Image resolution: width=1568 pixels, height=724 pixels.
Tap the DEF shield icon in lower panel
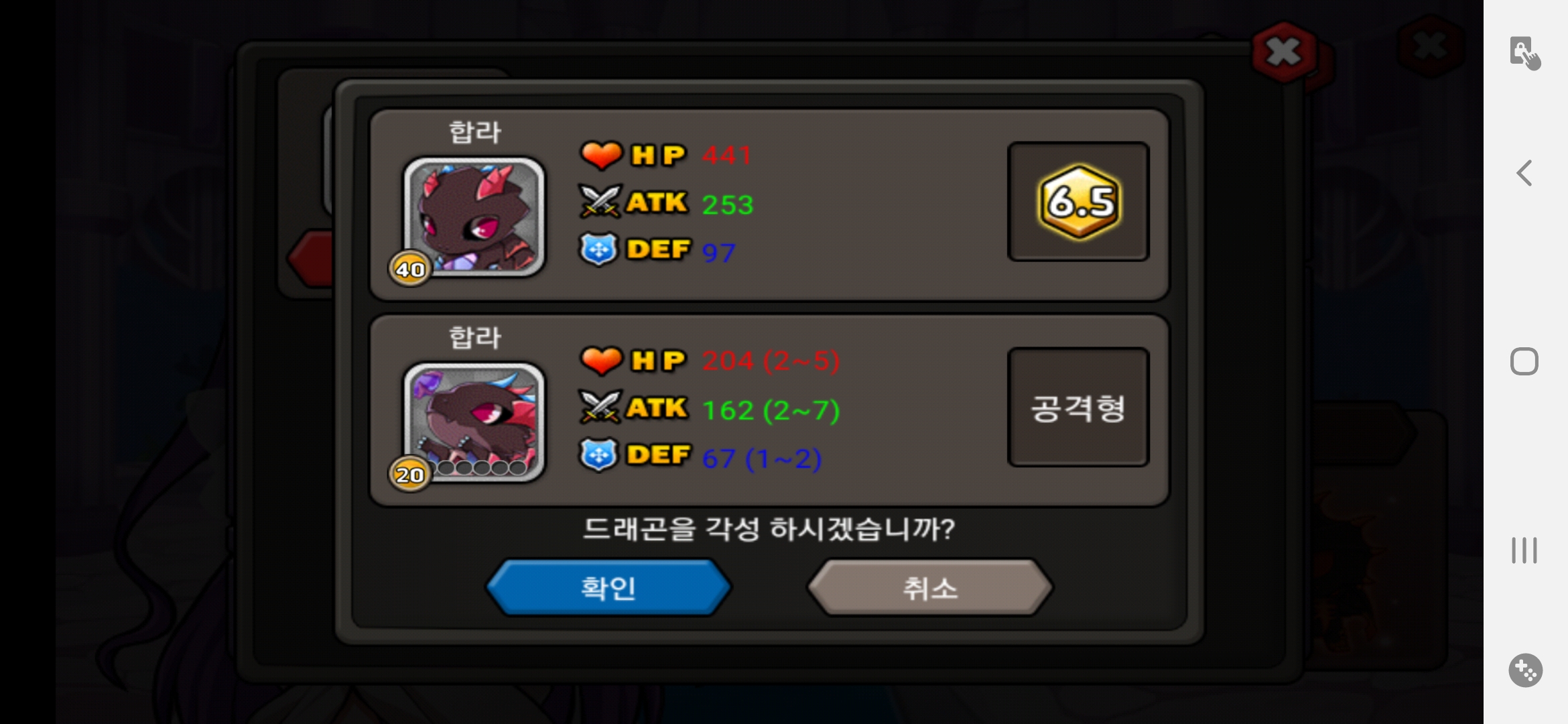(598, 455)
